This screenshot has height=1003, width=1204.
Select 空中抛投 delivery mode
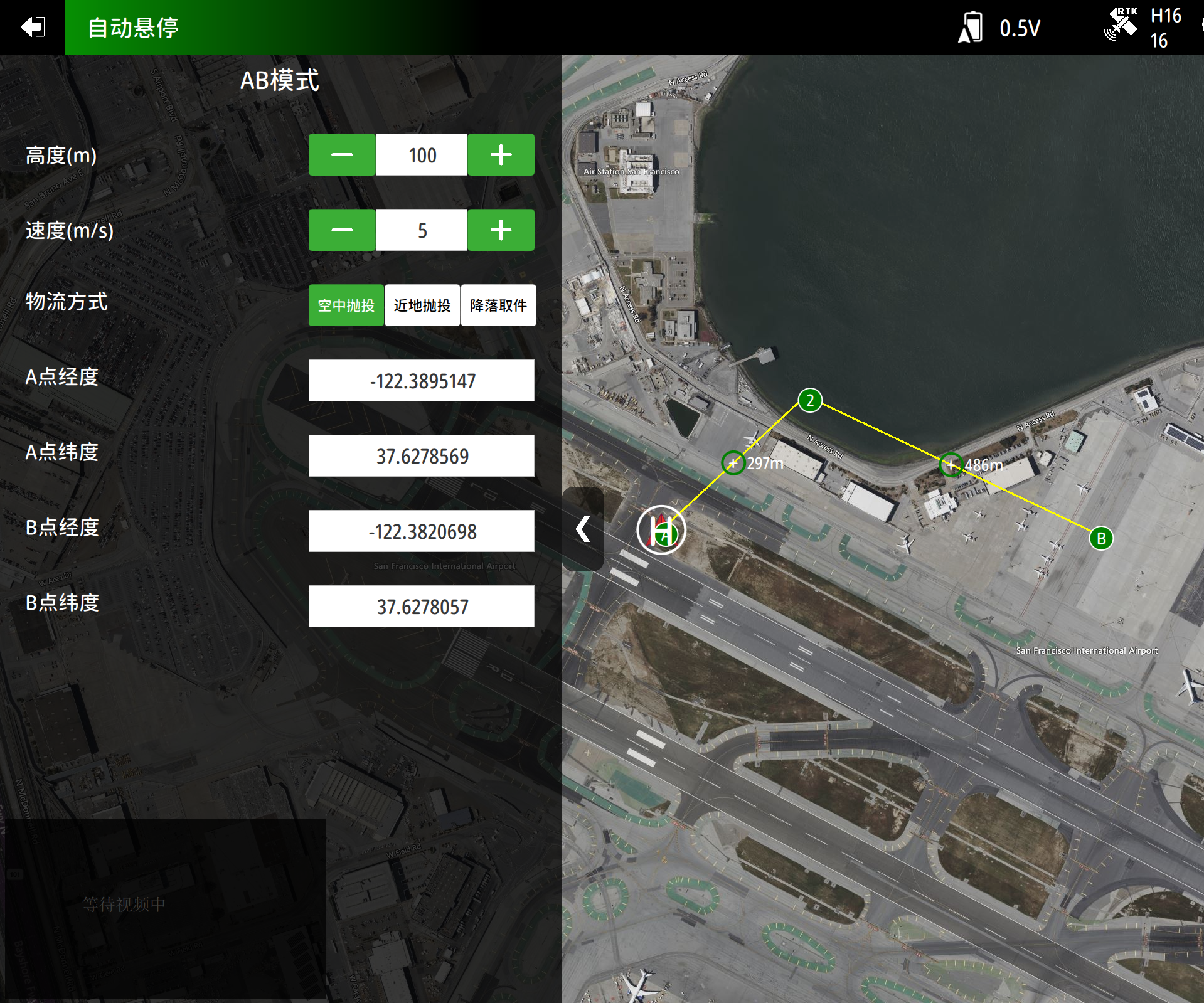click(346, 305)
